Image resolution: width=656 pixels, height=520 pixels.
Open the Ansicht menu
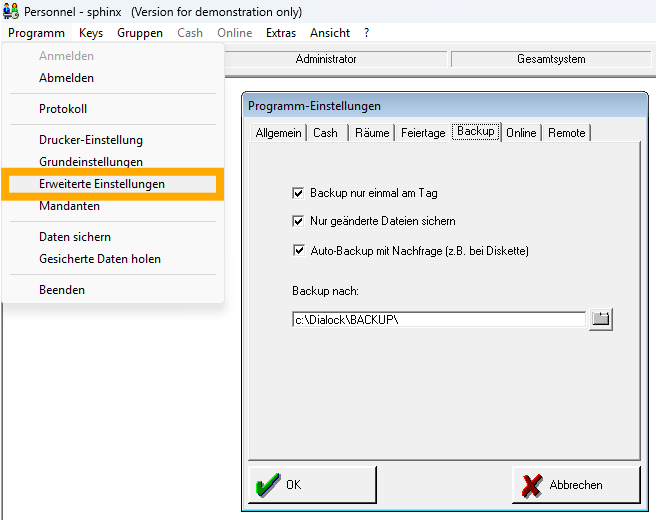[330, 33]
